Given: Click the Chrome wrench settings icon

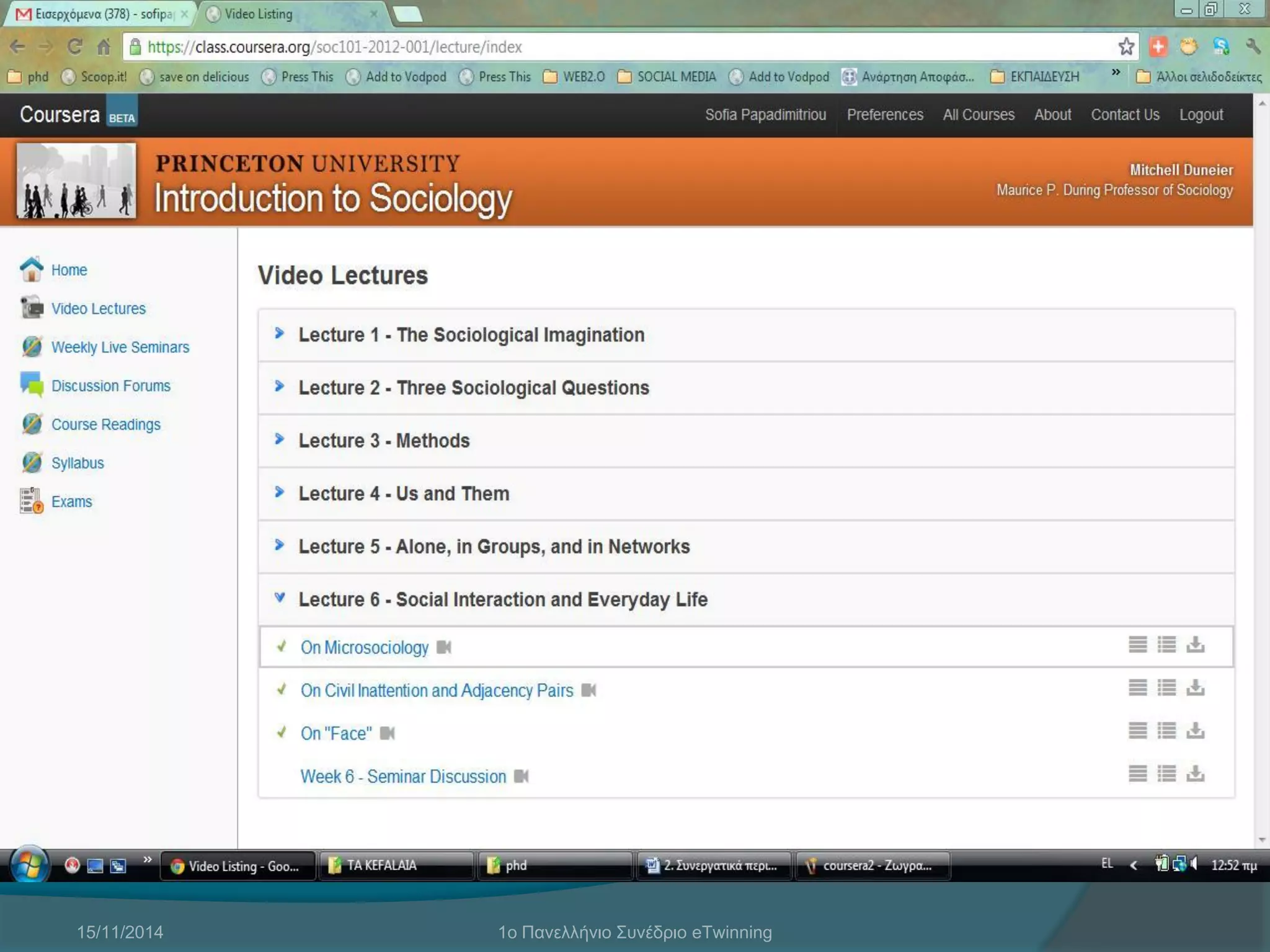Looking at the screenshot, I should click(1253, 46).
